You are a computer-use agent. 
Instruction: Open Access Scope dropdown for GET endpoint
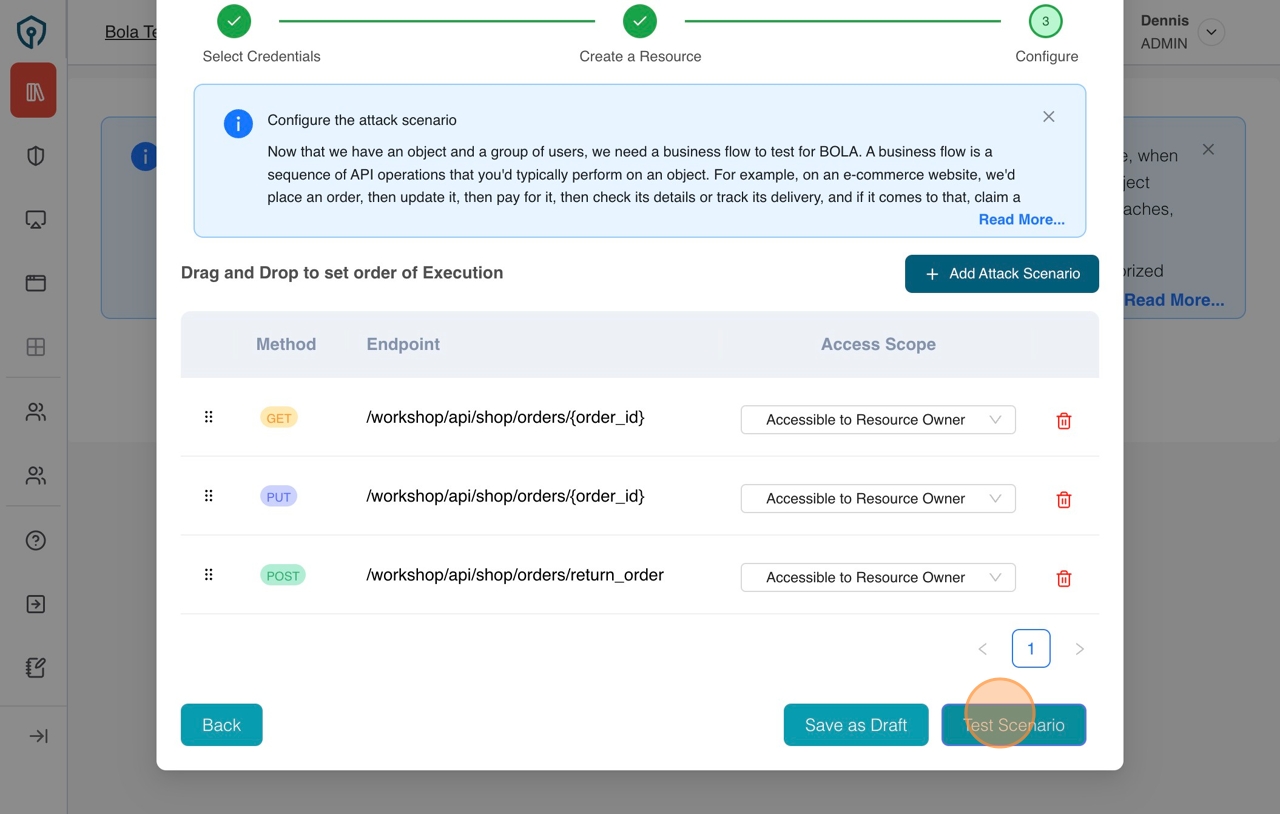click(x=877, y=419)
